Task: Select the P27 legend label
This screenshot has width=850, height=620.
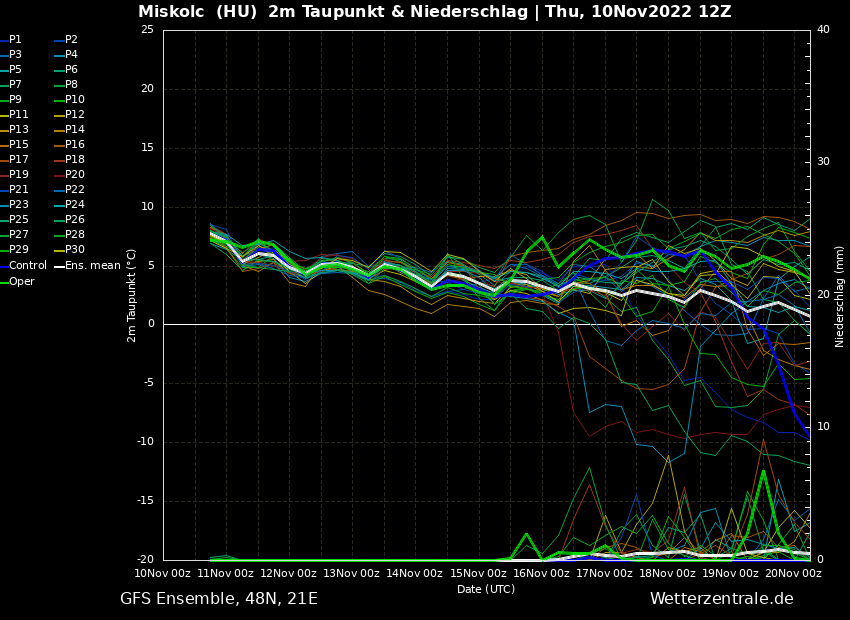Action: click(x=18, y=235)
